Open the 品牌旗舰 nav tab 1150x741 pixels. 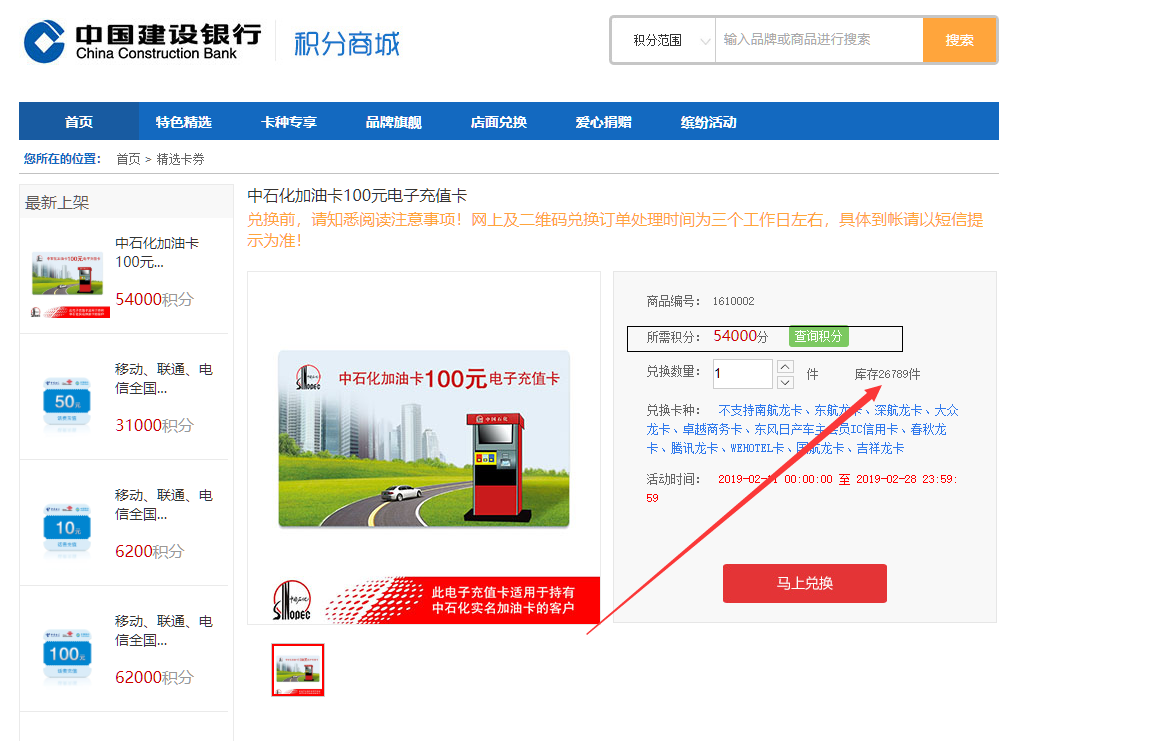(394, 122)
